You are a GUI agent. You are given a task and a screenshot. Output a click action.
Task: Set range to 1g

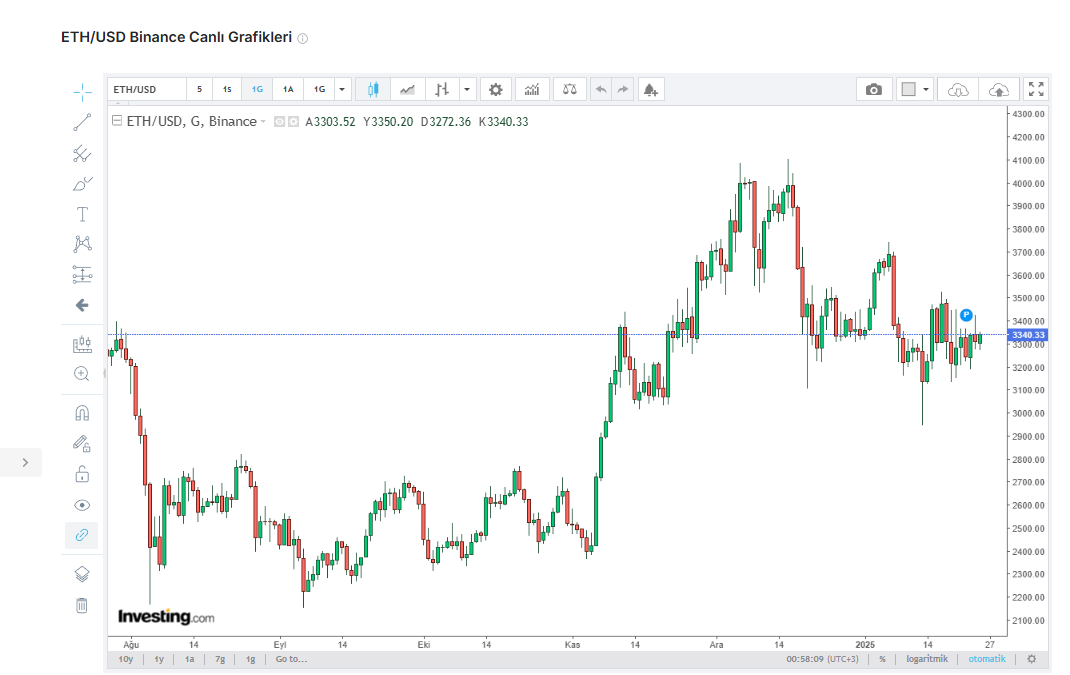click(x=250, y=659)
